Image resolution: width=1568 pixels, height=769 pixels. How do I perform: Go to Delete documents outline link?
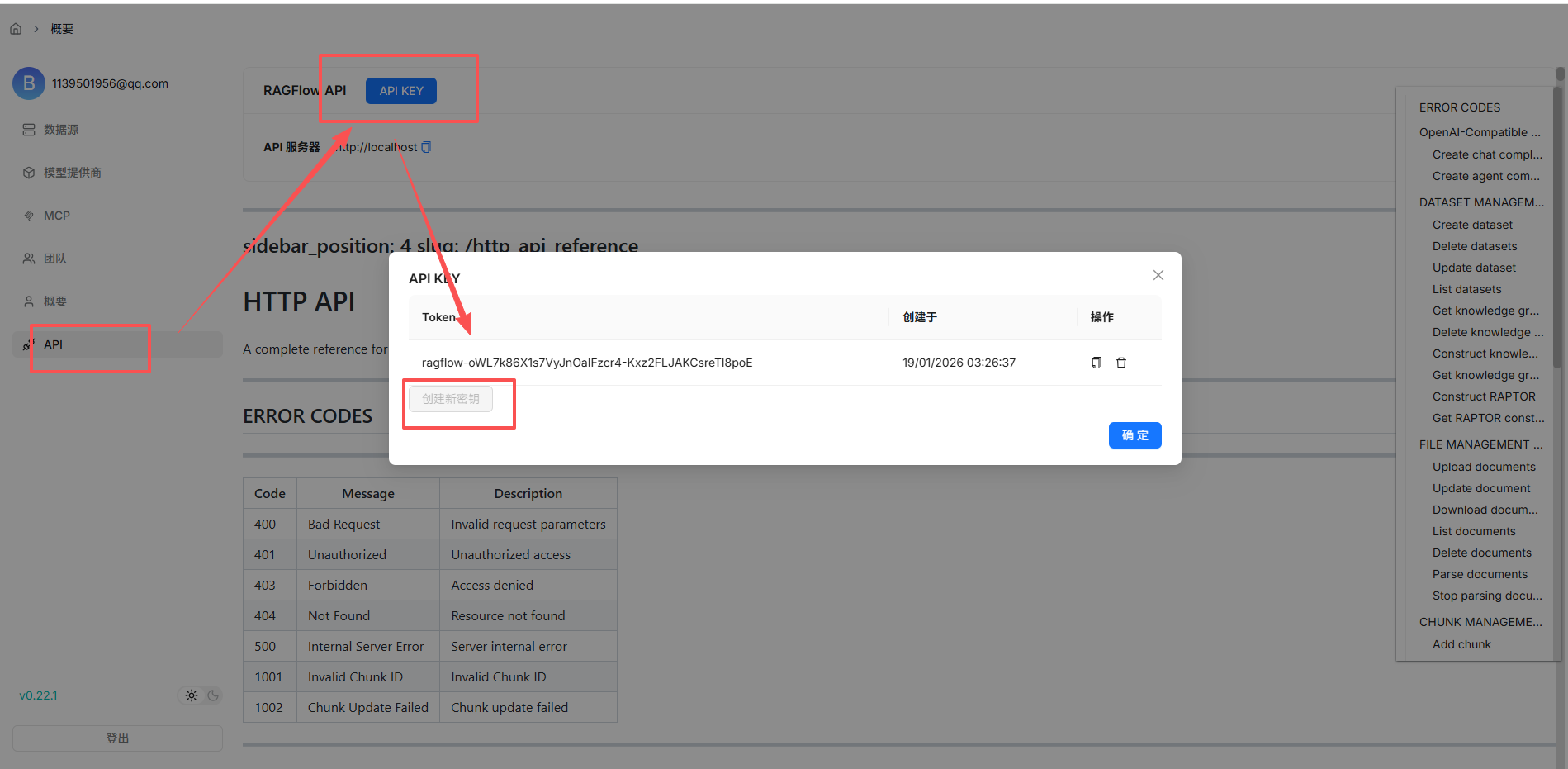pyautogui.click(x=1481, y=553)
